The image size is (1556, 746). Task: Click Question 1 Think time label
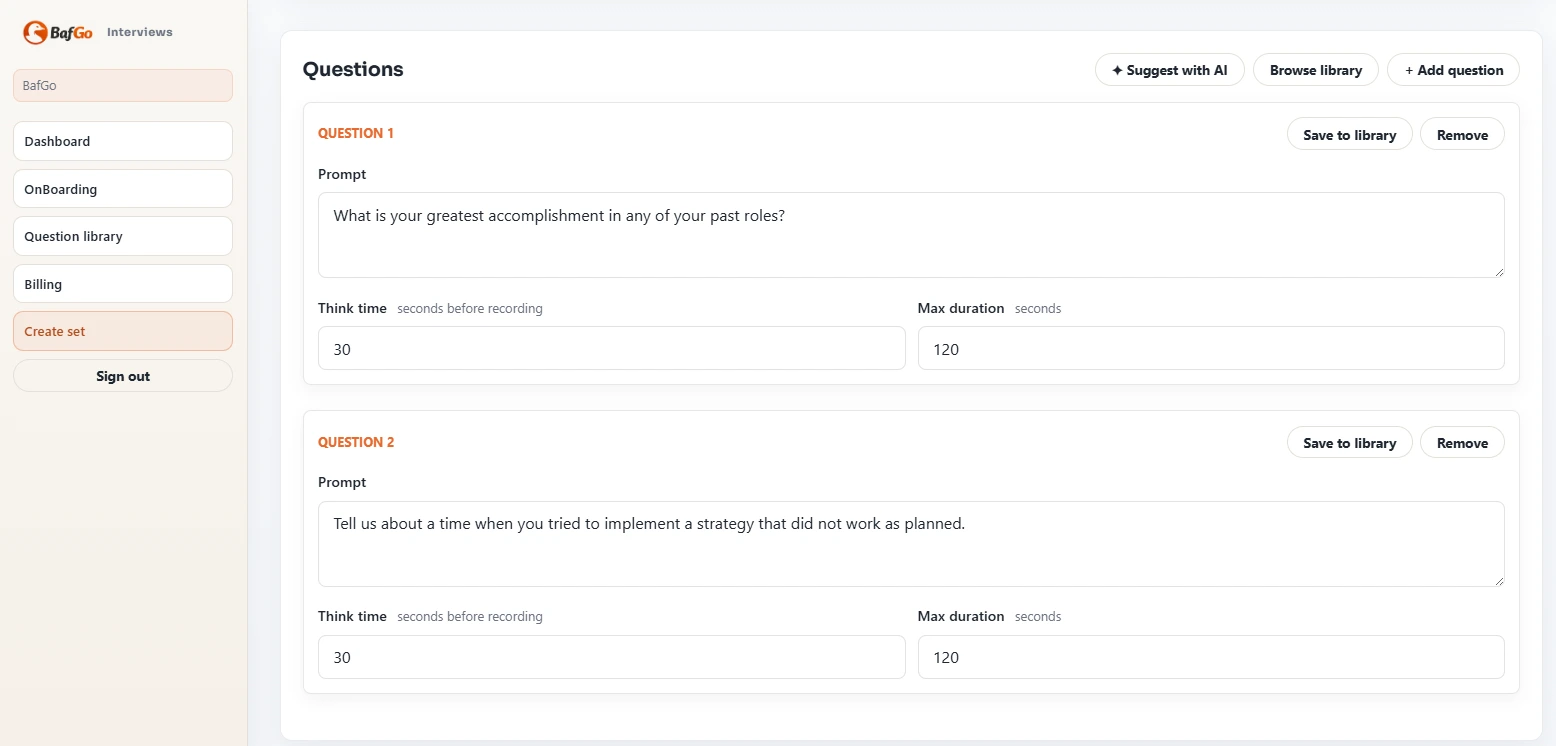click(352, 308)
